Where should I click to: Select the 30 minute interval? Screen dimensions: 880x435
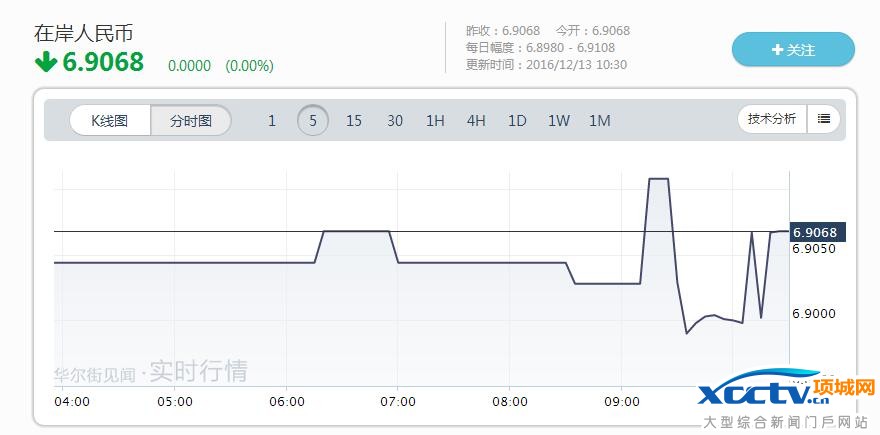click(395, 121)
